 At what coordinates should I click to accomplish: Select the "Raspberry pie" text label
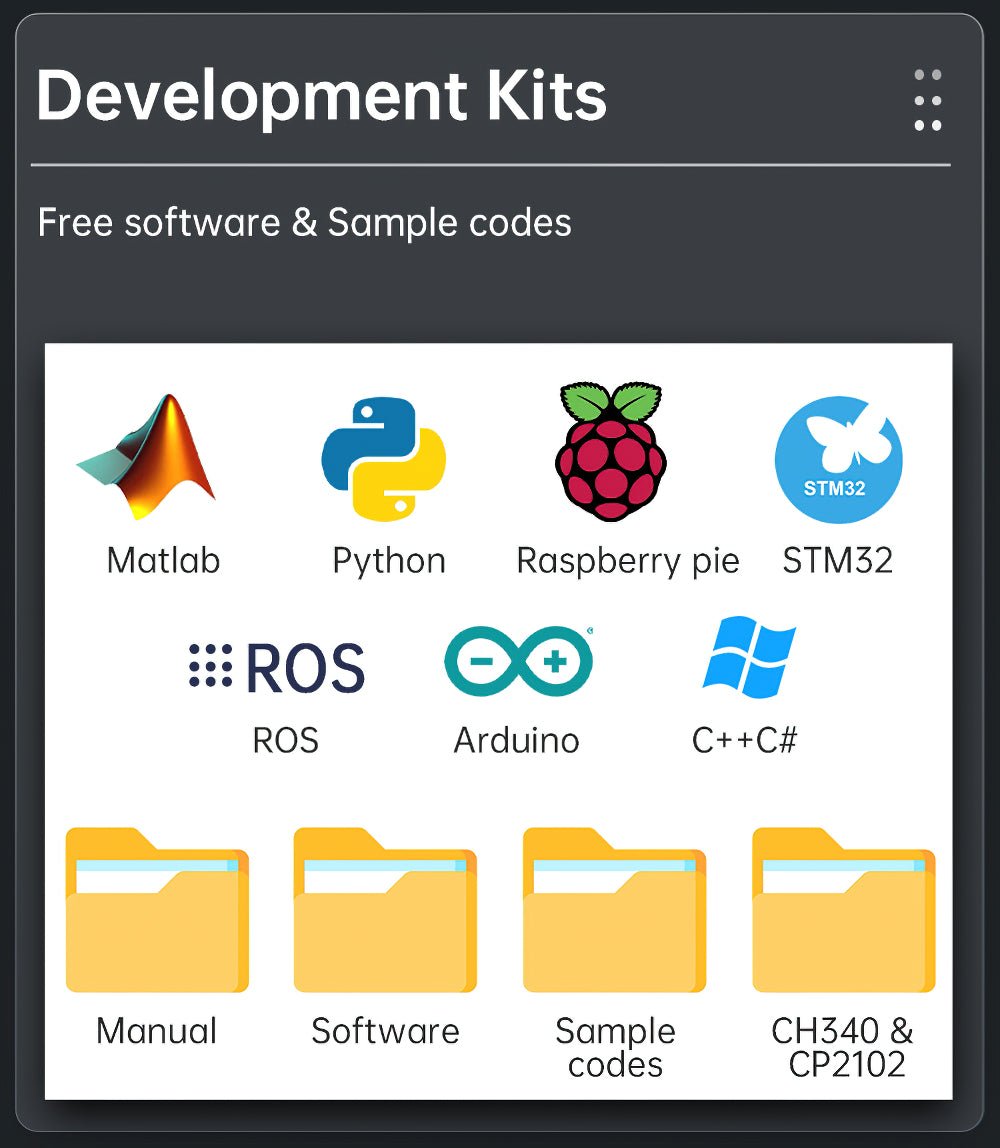(627, 561)
